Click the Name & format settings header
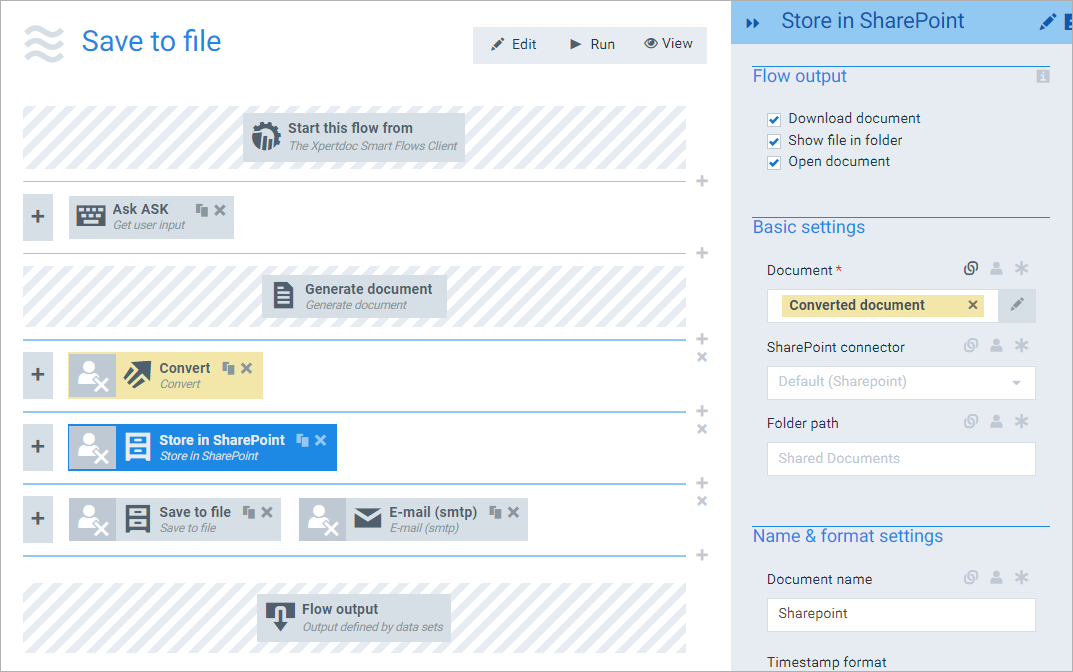Screen dimensions: 1073x672 click(x=848, y=536)
